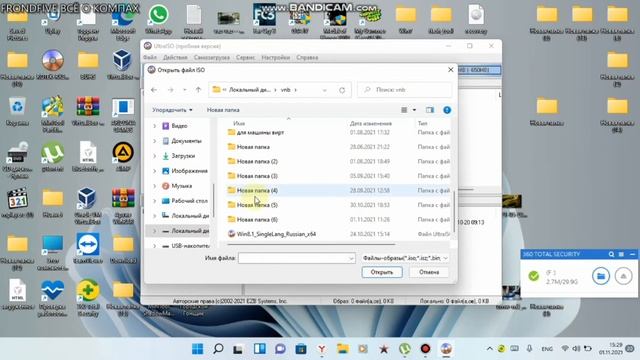Open the Настройки menu in UltraISO
Screen dimensions: 640x360
click(x=276, y=58)
